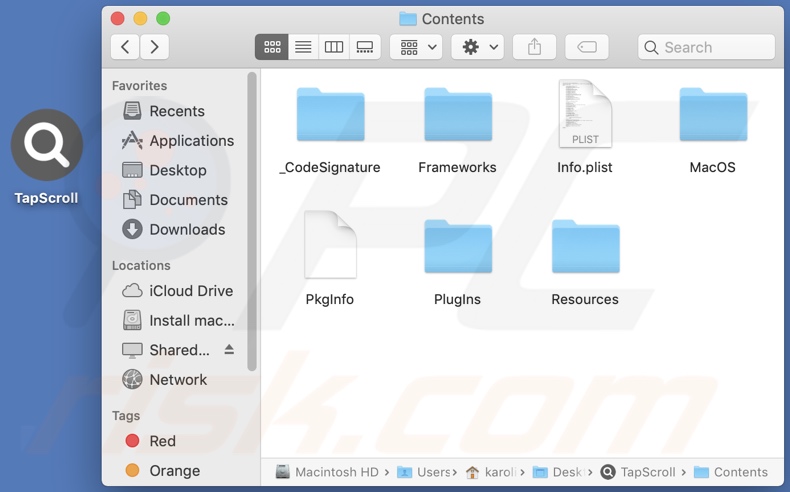The height and width of the screenshot is (492, 790).
Task: Click the Desktop segment in the path bar
Action: (559, 472)
